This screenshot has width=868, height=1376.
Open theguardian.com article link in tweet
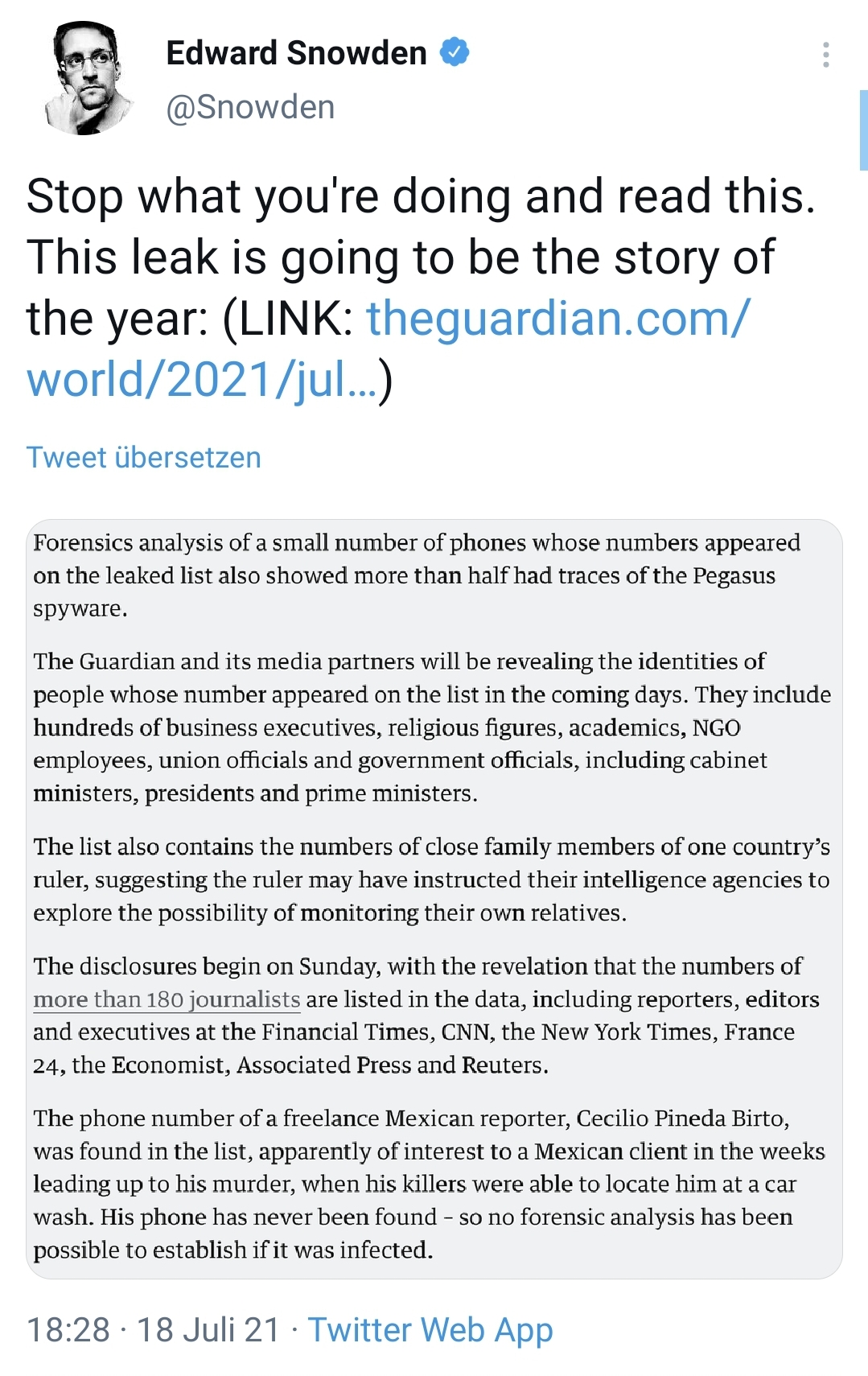(x=558, y=319)
